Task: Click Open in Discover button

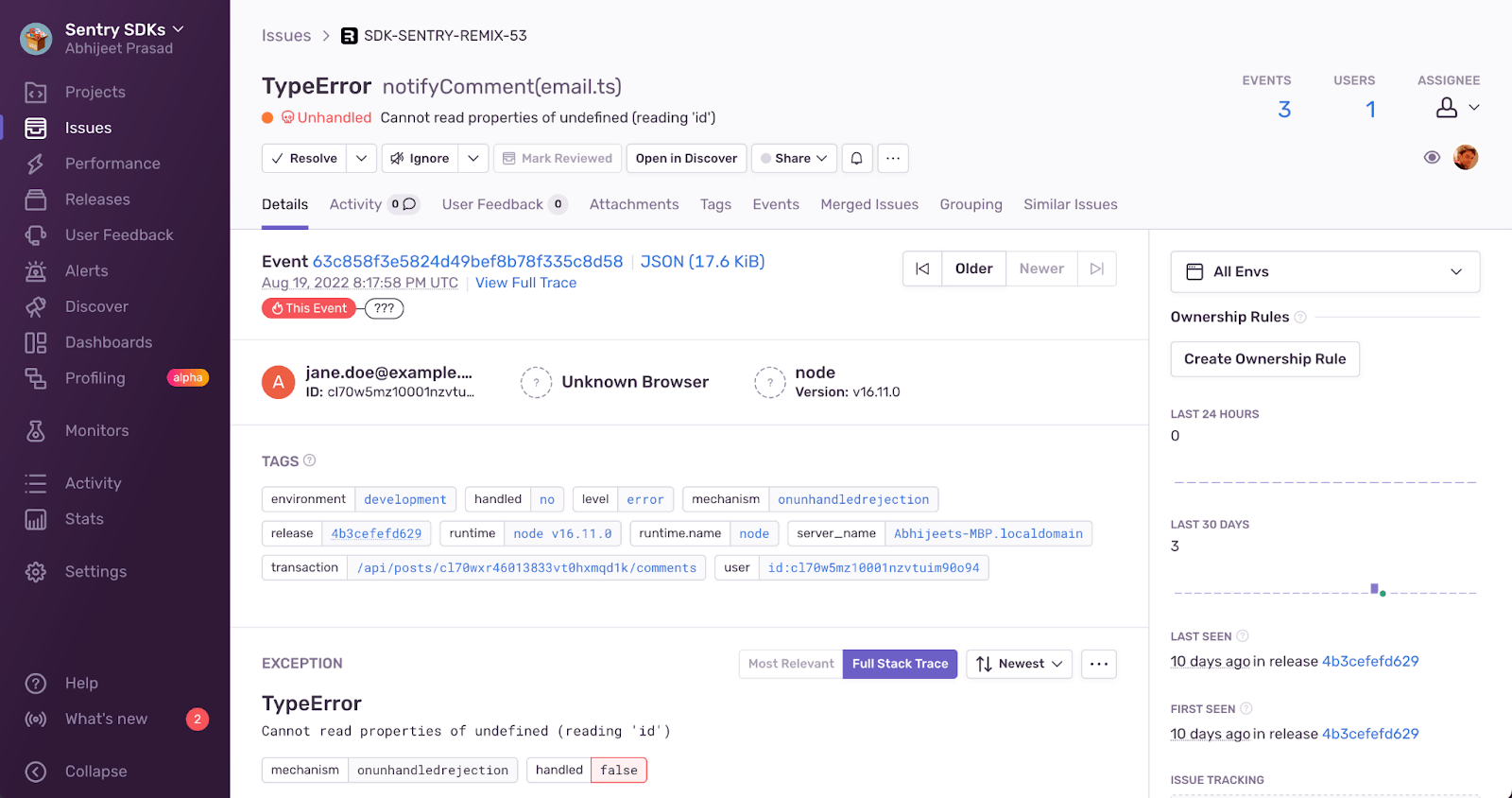Action: [687, 159]
